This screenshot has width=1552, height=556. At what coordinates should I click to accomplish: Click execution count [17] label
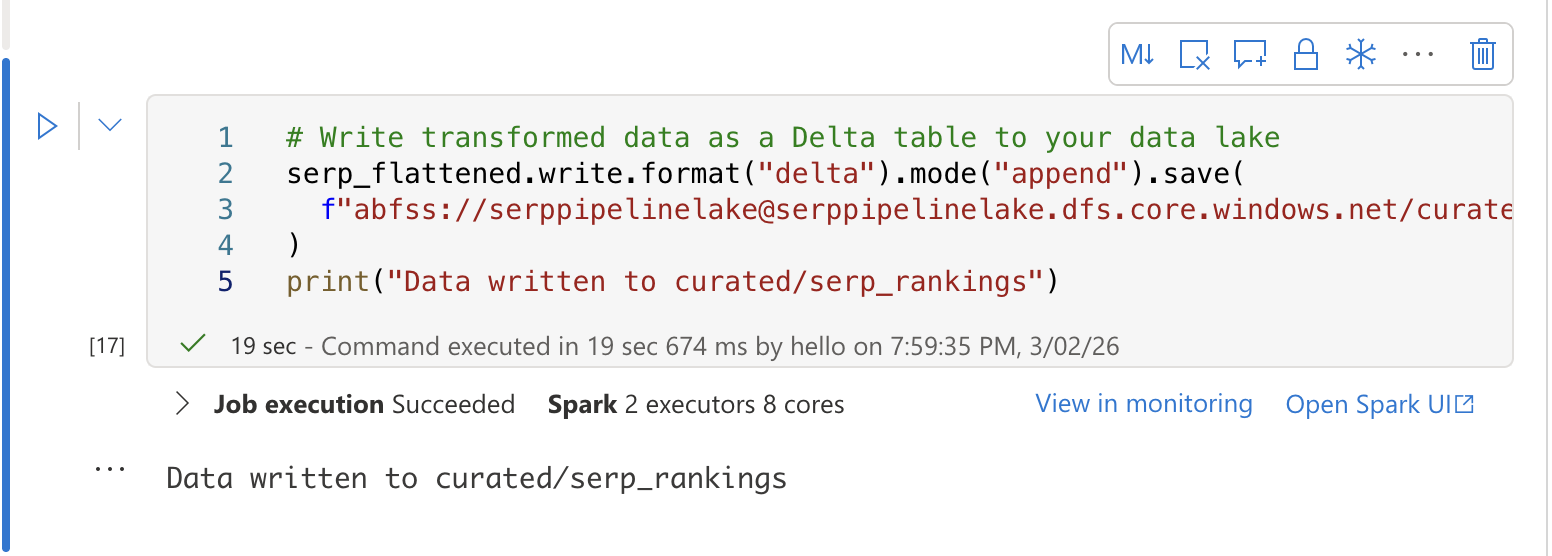pyautogui.click(x=107, y=347)
